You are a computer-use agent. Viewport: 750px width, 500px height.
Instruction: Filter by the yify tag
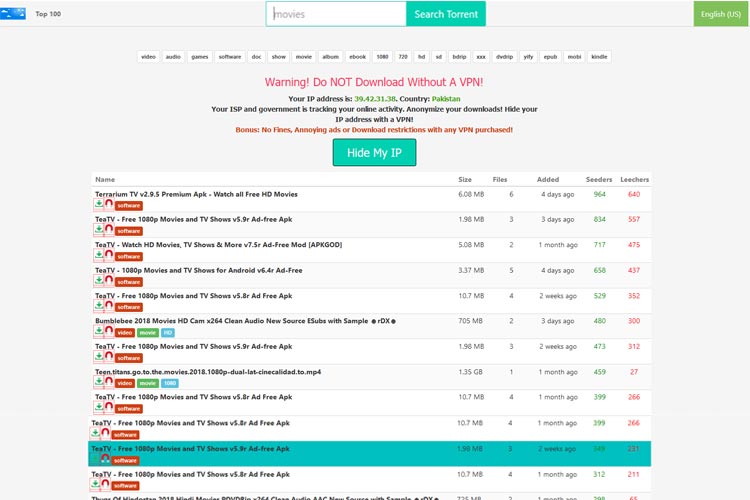[x=528, y=56]
